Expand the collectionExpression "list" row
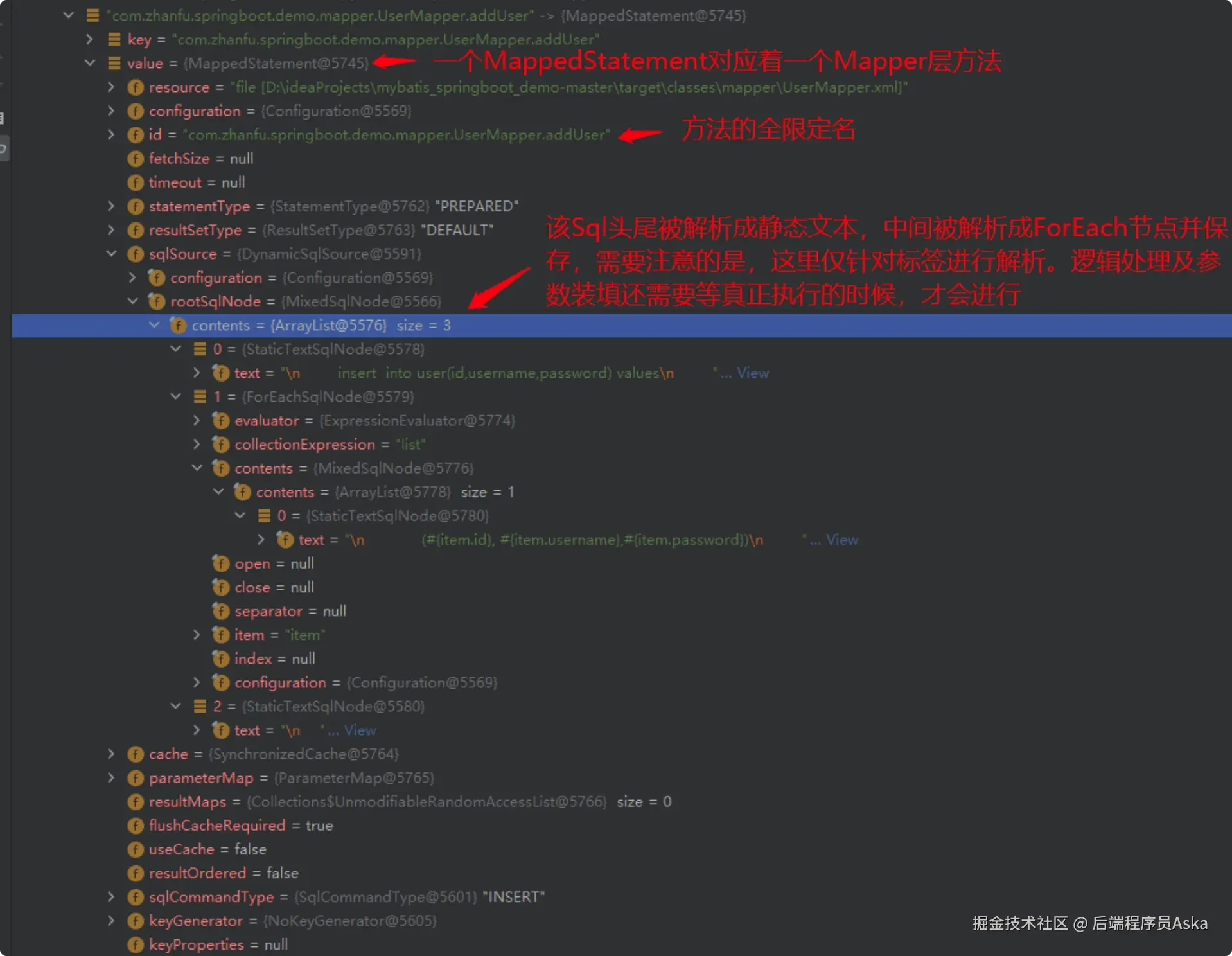 pyautogui.click(x=197, y=444)
